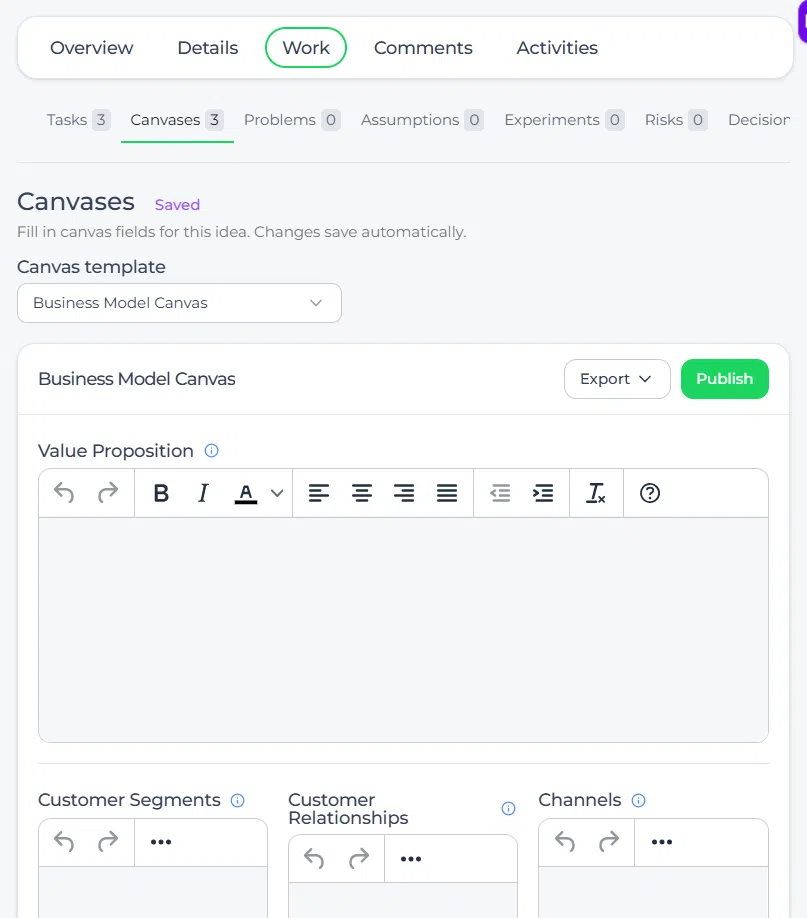Justify text in Value Proposition

click(x=447, y=493)
